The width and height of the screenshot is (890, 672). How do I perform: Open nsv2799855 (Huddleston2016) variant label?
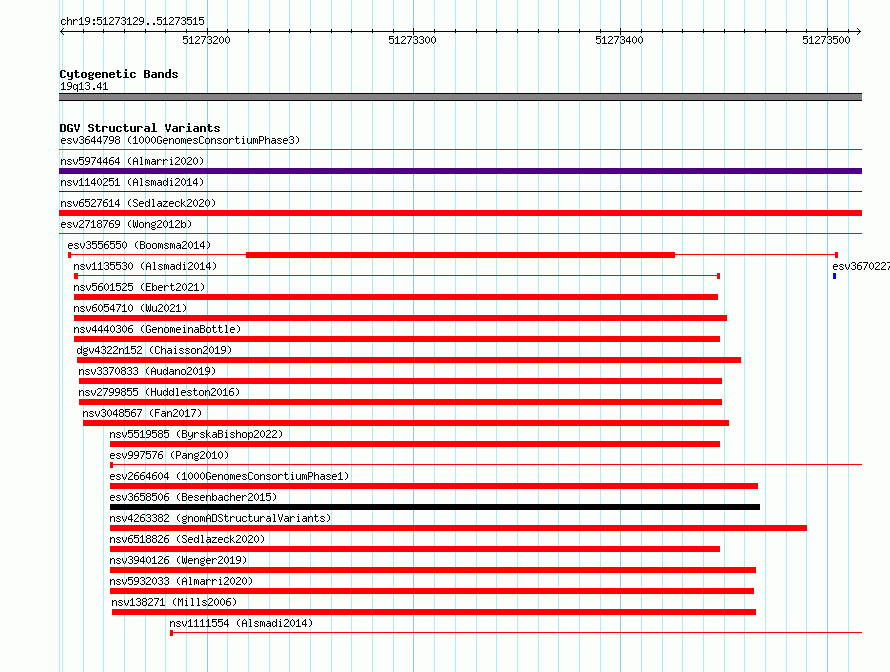point(159,392)
